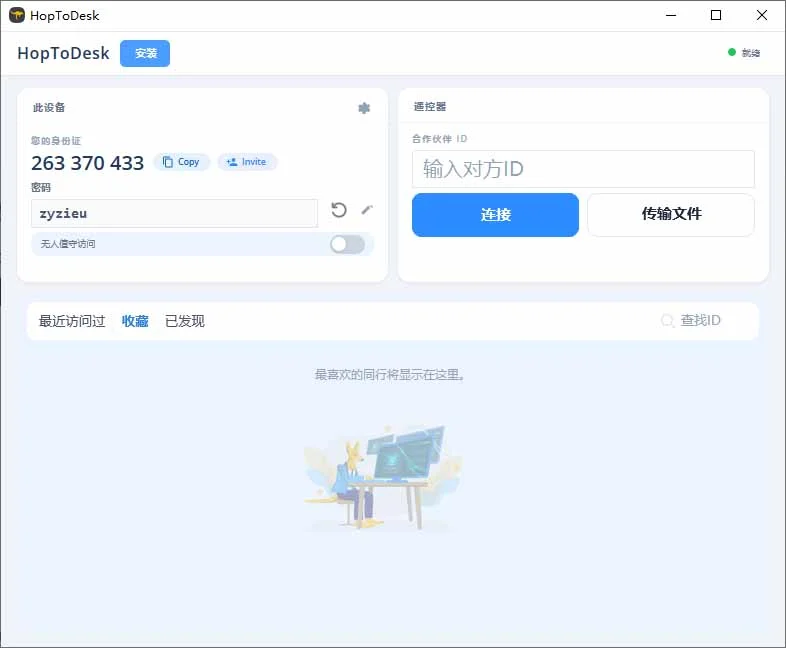Click the password field showing zyzieu
The width and height of the screenshot is (786, 648).
click(x=174, y=213)
